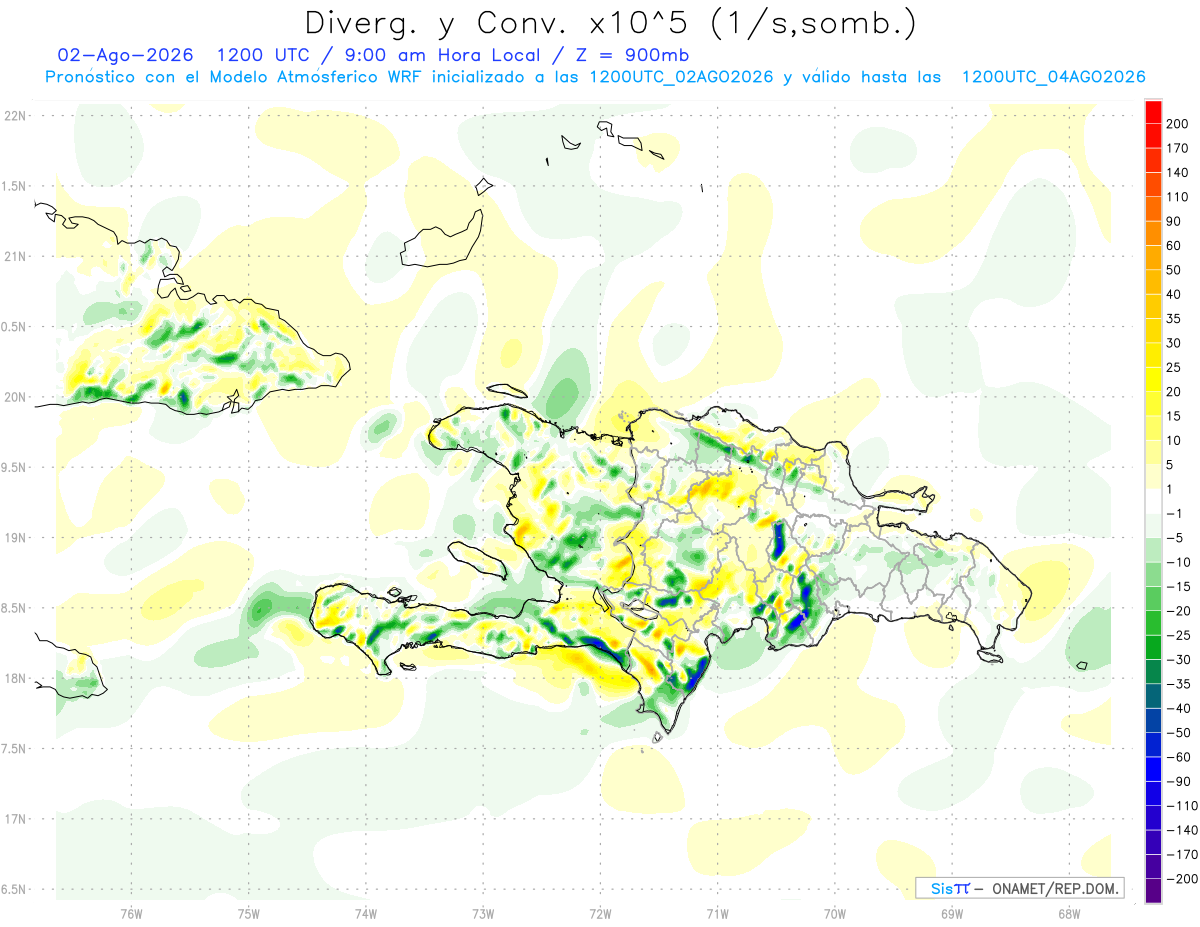Click the positive '25' colorbar value
Screen dimensions: 1200x927
[x=1175, y=368]
